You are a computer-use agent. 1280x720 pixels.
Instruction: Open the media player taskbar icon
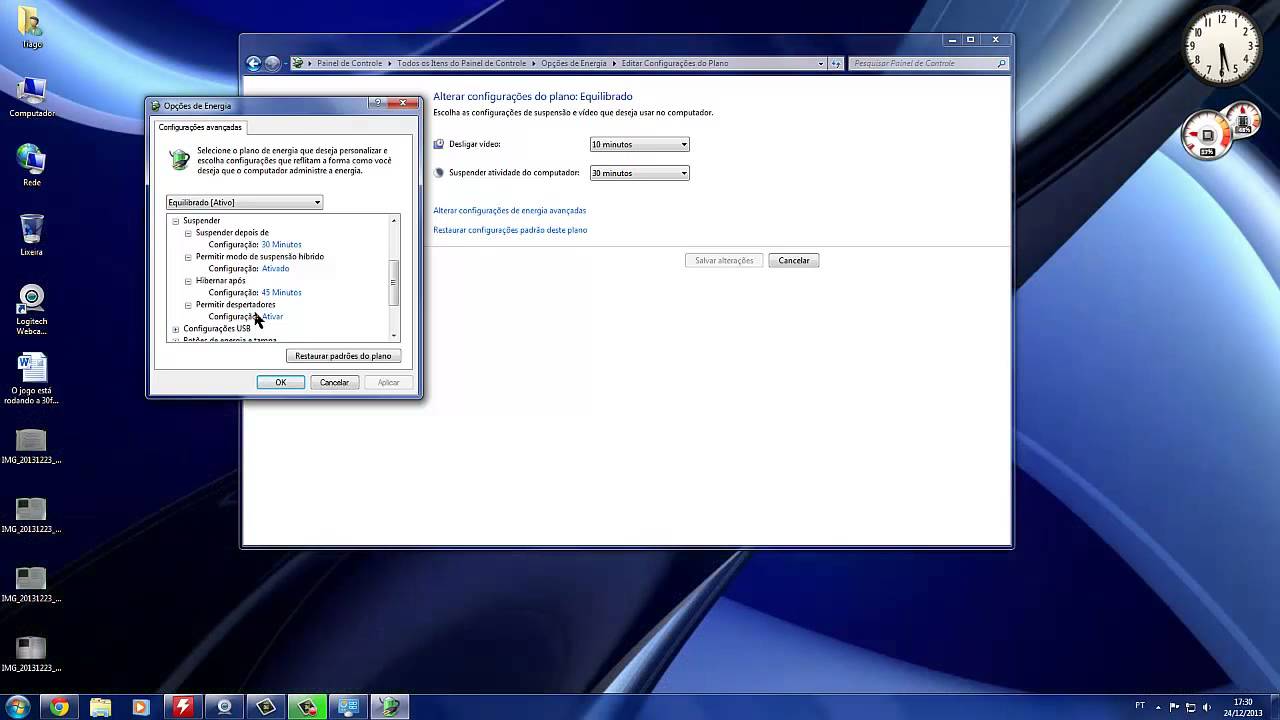point(140,707)
